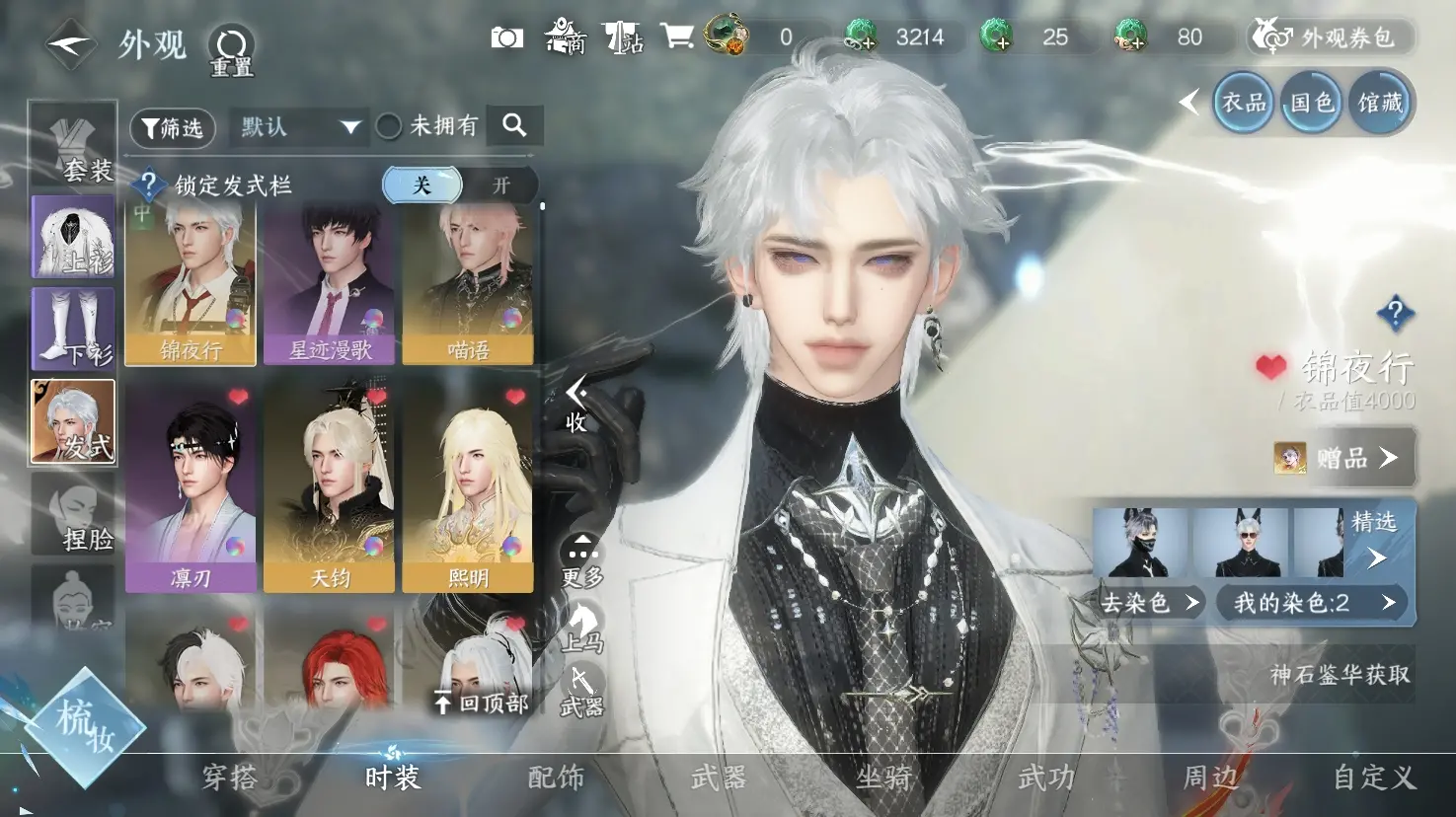This screenshot has height=817, width=1456.
Task: Open the 馆藏 round button
Action: 1380,102
